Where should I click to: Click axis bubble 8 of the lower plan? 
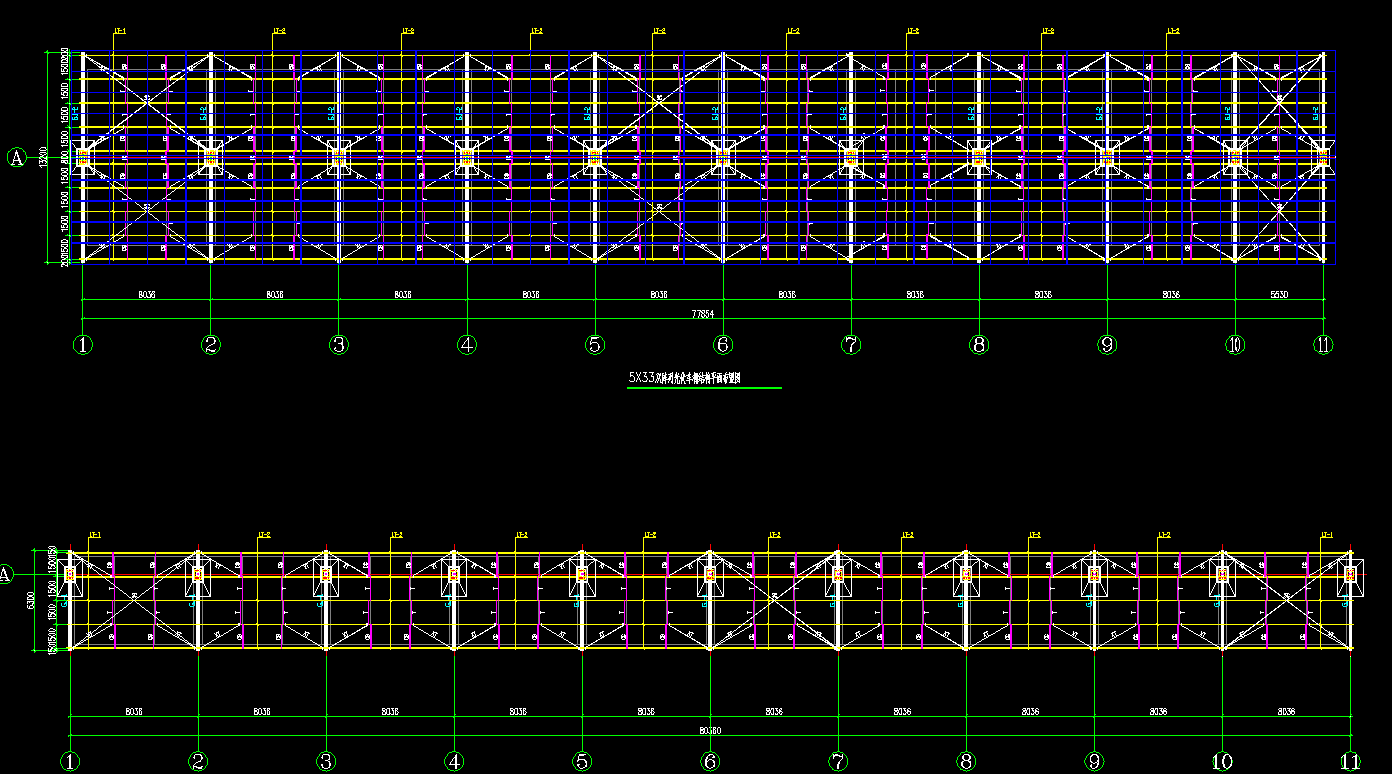966,762
